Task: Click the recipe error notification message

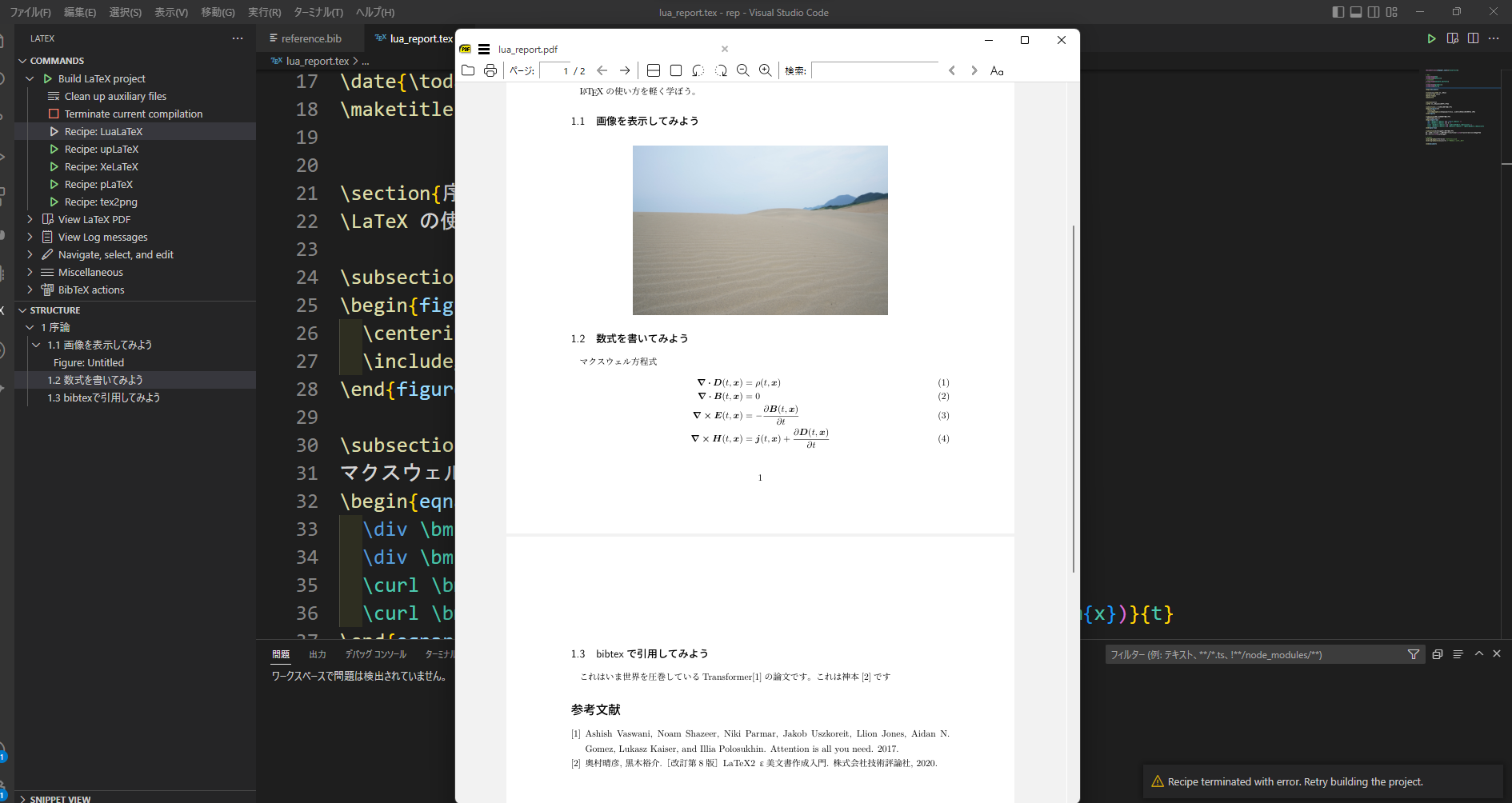Action: click(x=1295, y=781)
